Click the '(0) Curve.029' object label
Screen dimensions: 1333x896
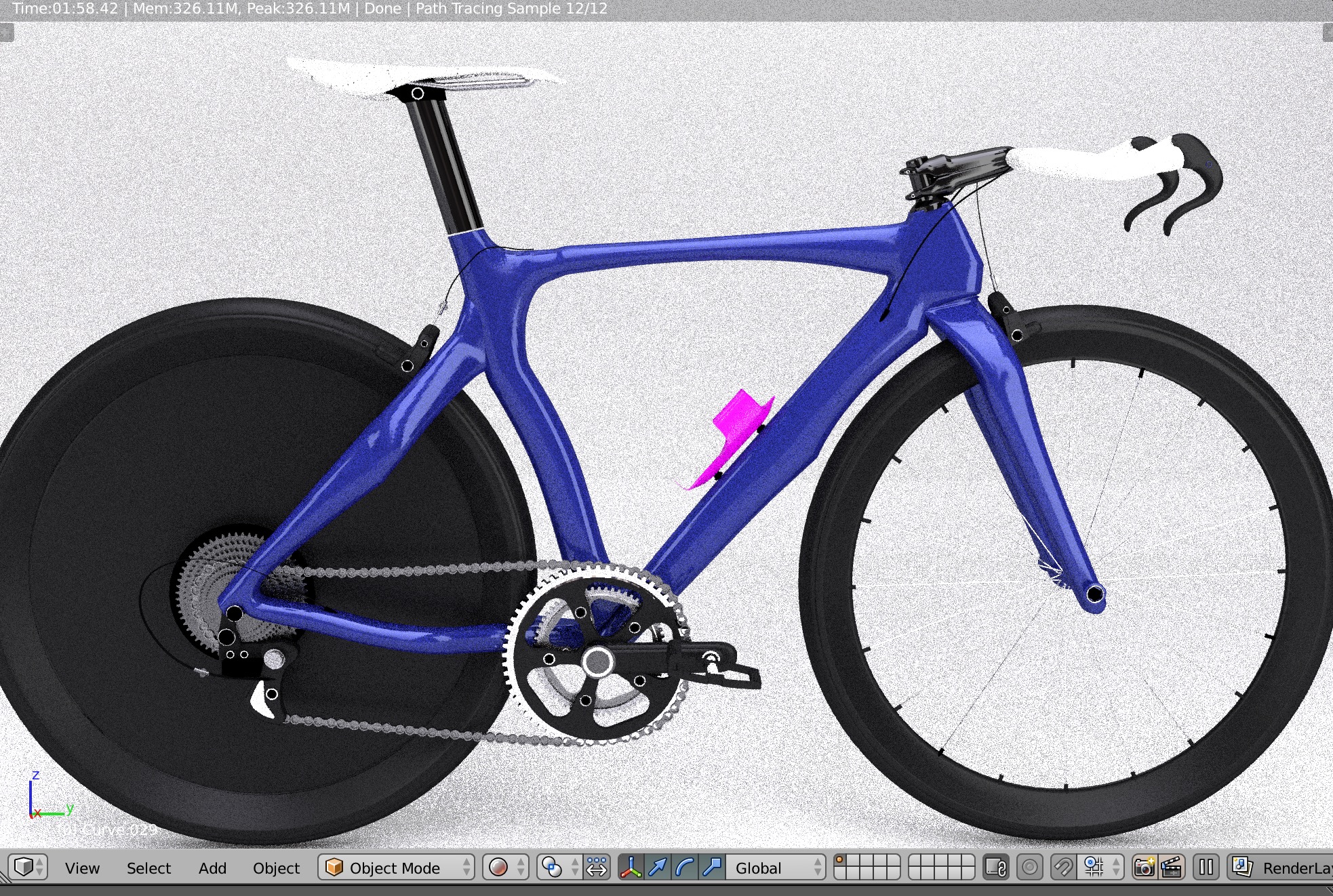click(106, 830)
